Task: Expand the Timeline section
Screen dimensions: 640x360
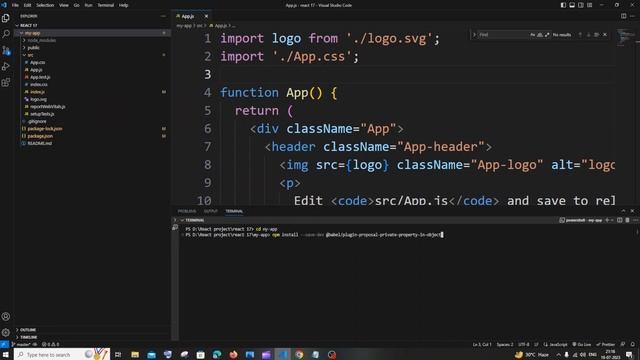Action: (92, 337)
